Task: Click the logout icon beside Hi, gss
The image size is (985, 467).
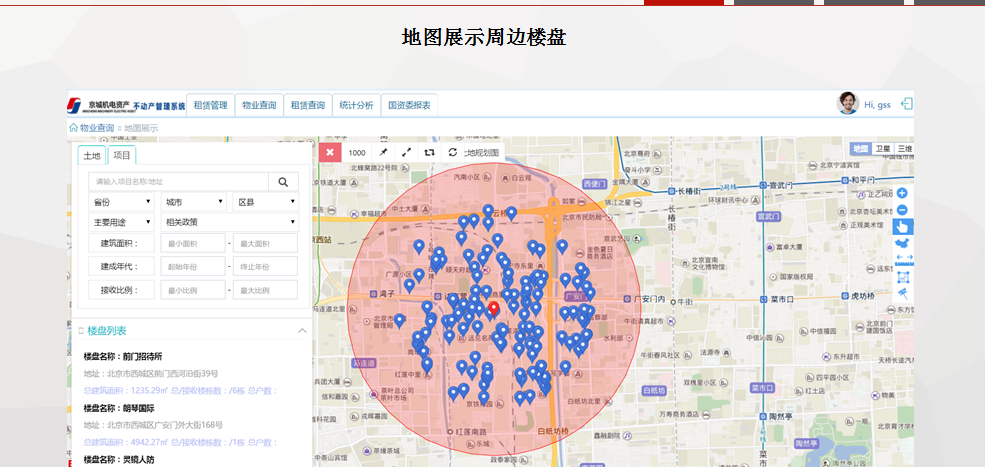Action: [x=906, y=104]
